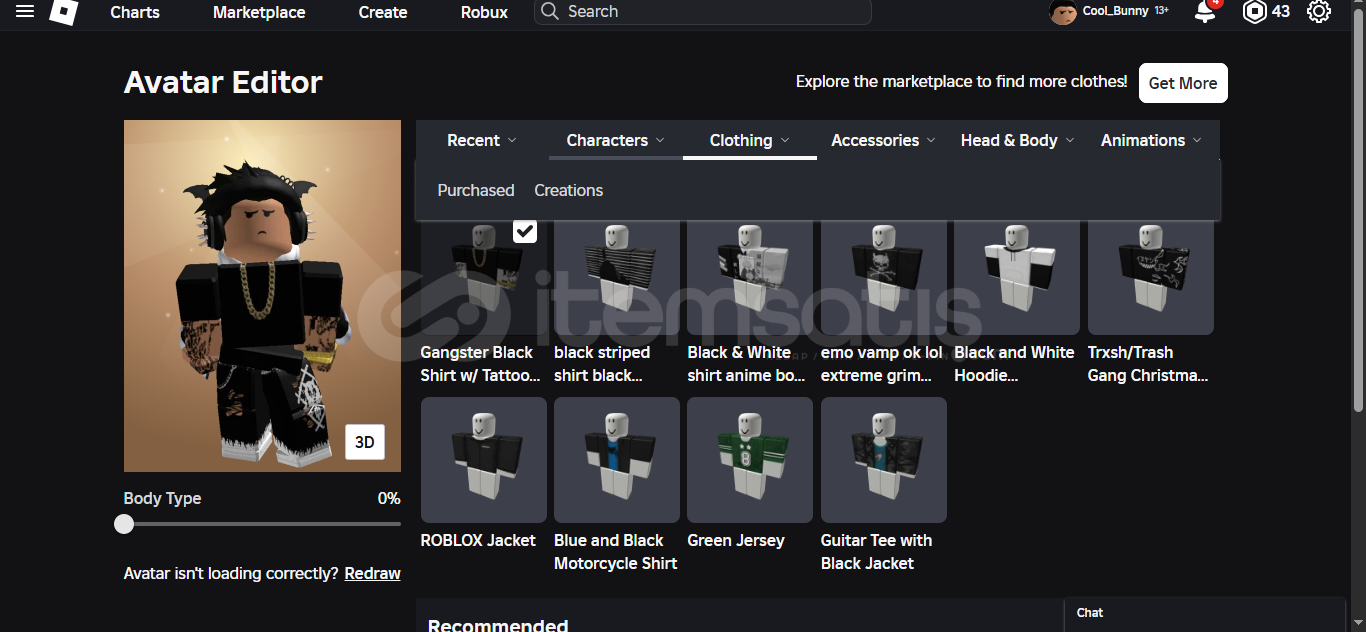Click the Cool_Bunny username
The image size is (1366, 632).
click(1116, 11)
